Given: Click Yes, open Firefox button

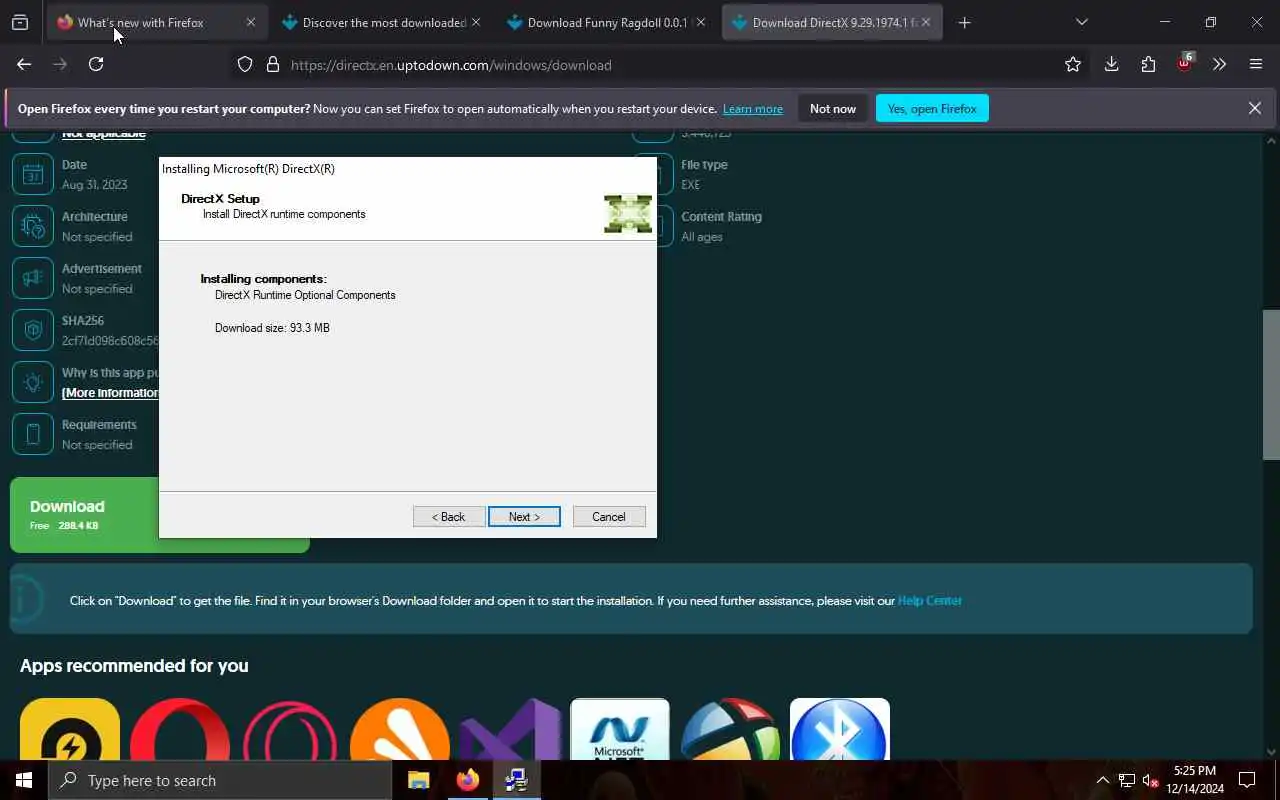Looking at the screenshot, I should tap(932, 108).
